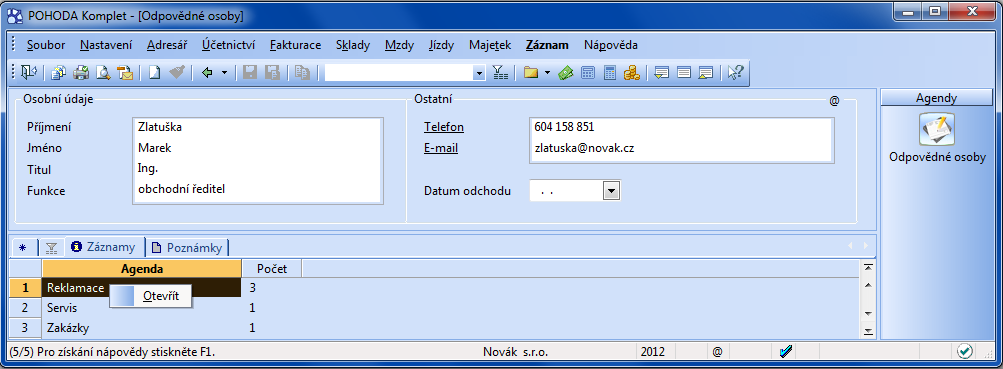
Task: Open print preview with magnifier icon
Action: (102, 73)
